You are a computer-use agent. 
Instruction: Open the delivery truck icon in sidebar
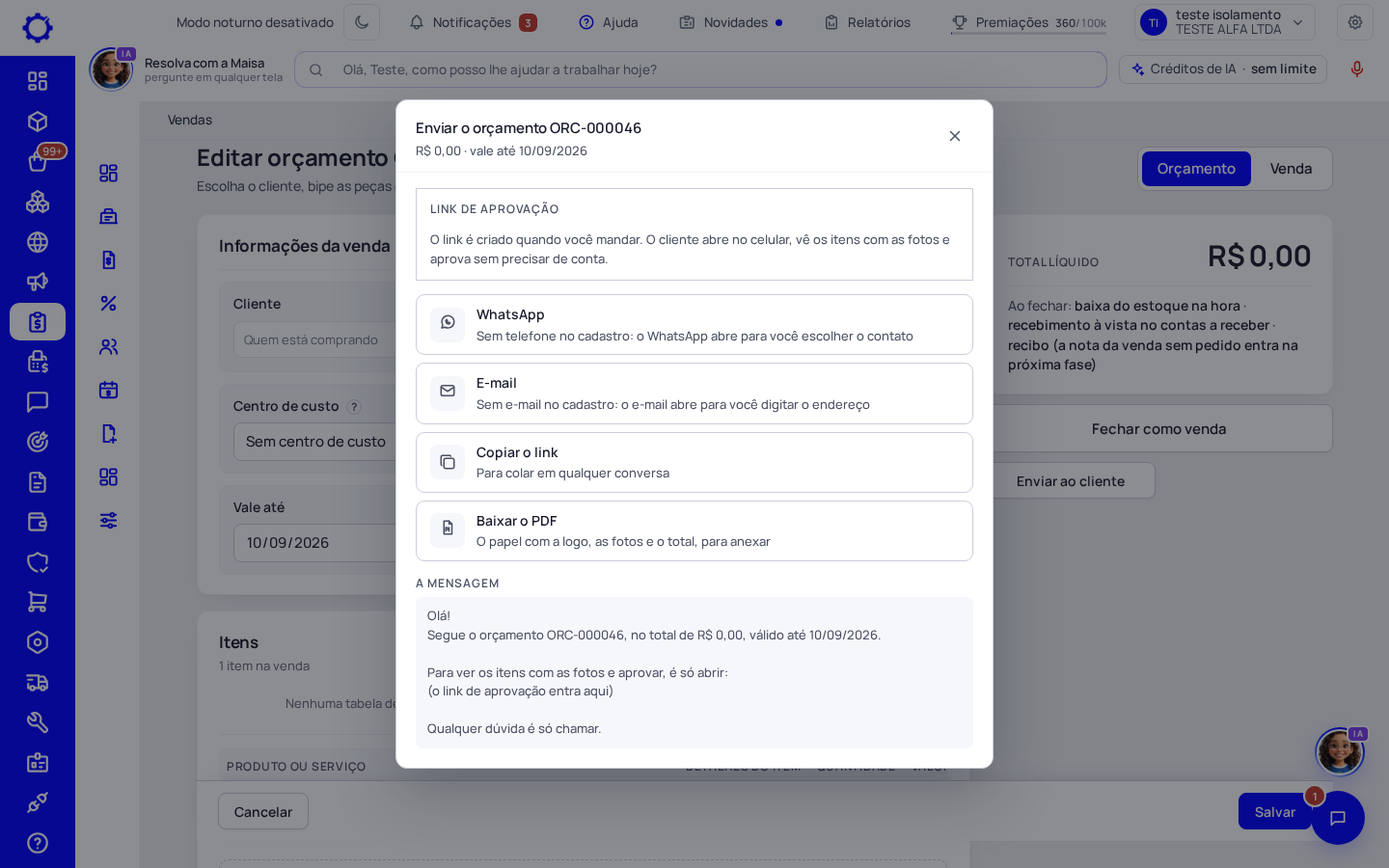pyautogui.click(x=38, y=683)
